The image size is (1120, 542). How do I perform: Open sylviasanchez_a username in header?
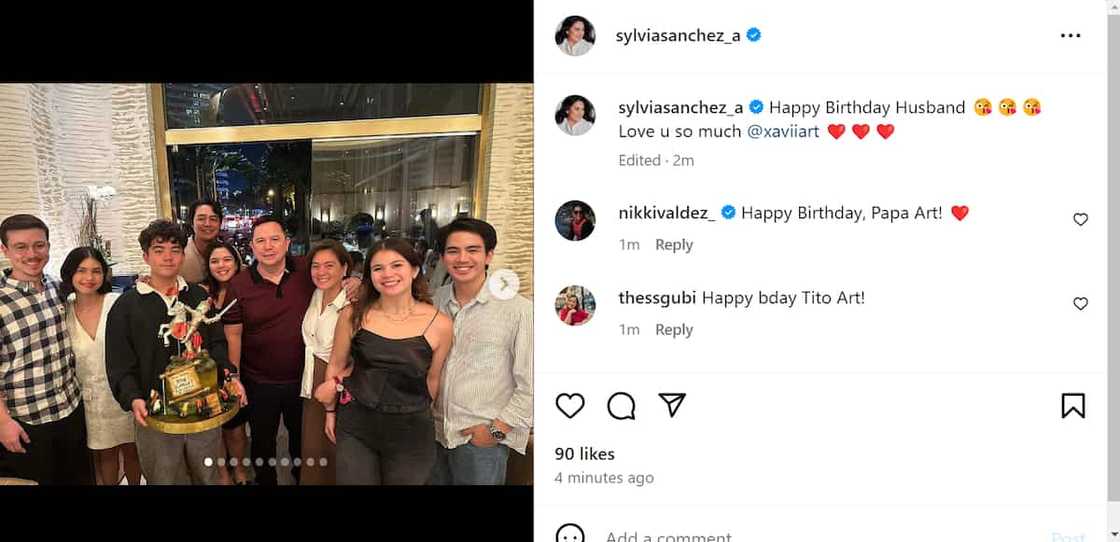click(678, 35)
